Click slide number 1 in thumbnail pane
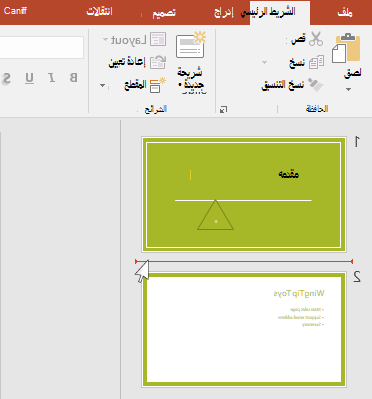 [x=357, y=142]
